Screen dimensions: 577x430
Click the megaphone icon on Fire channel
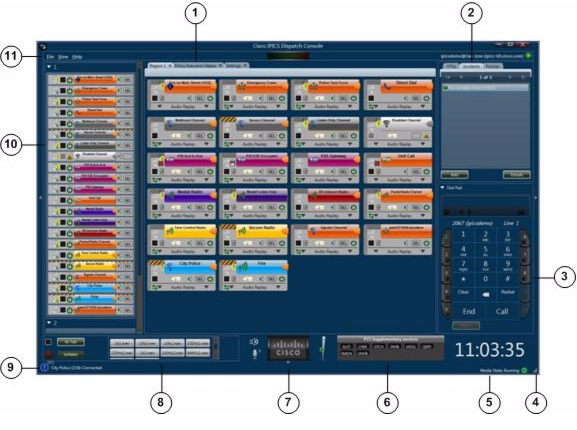click(x=243, y=267)
